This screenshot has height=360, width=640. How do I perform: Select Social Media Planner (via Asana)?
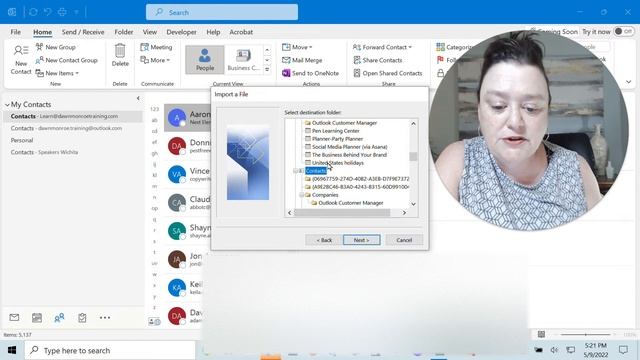point(346,147)
